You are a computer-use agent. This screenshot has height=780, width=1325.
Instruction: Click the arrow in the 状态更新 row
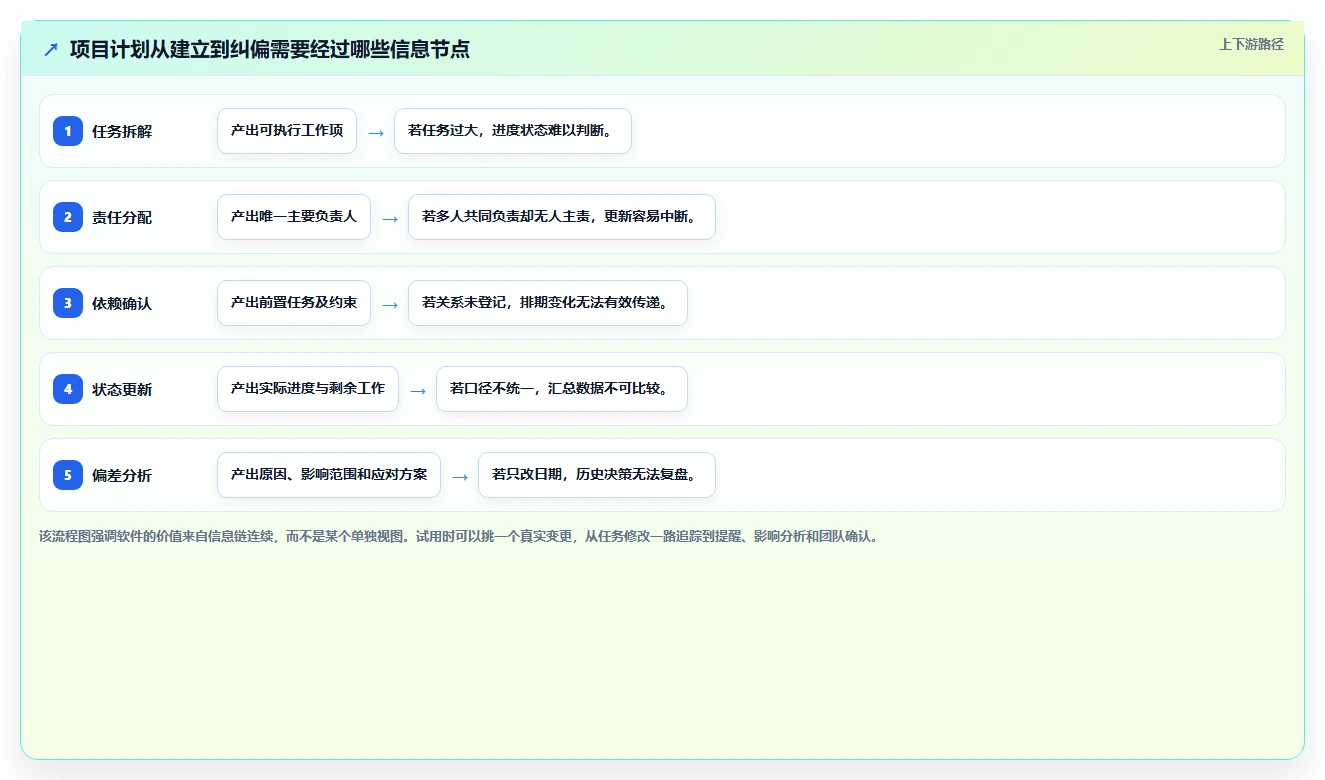point(418,390)
